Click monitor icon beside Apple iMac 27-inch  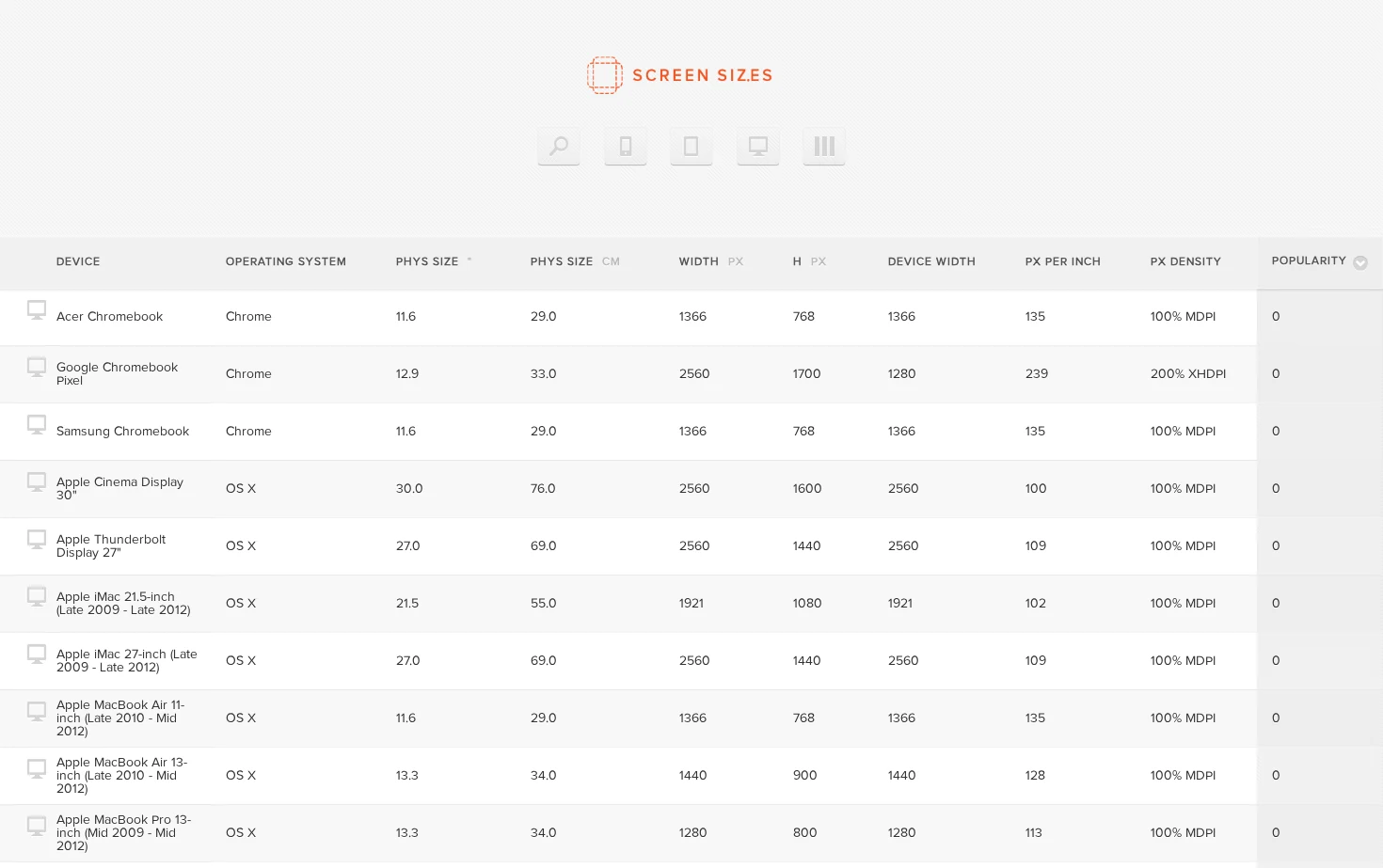tap(37, 655)
